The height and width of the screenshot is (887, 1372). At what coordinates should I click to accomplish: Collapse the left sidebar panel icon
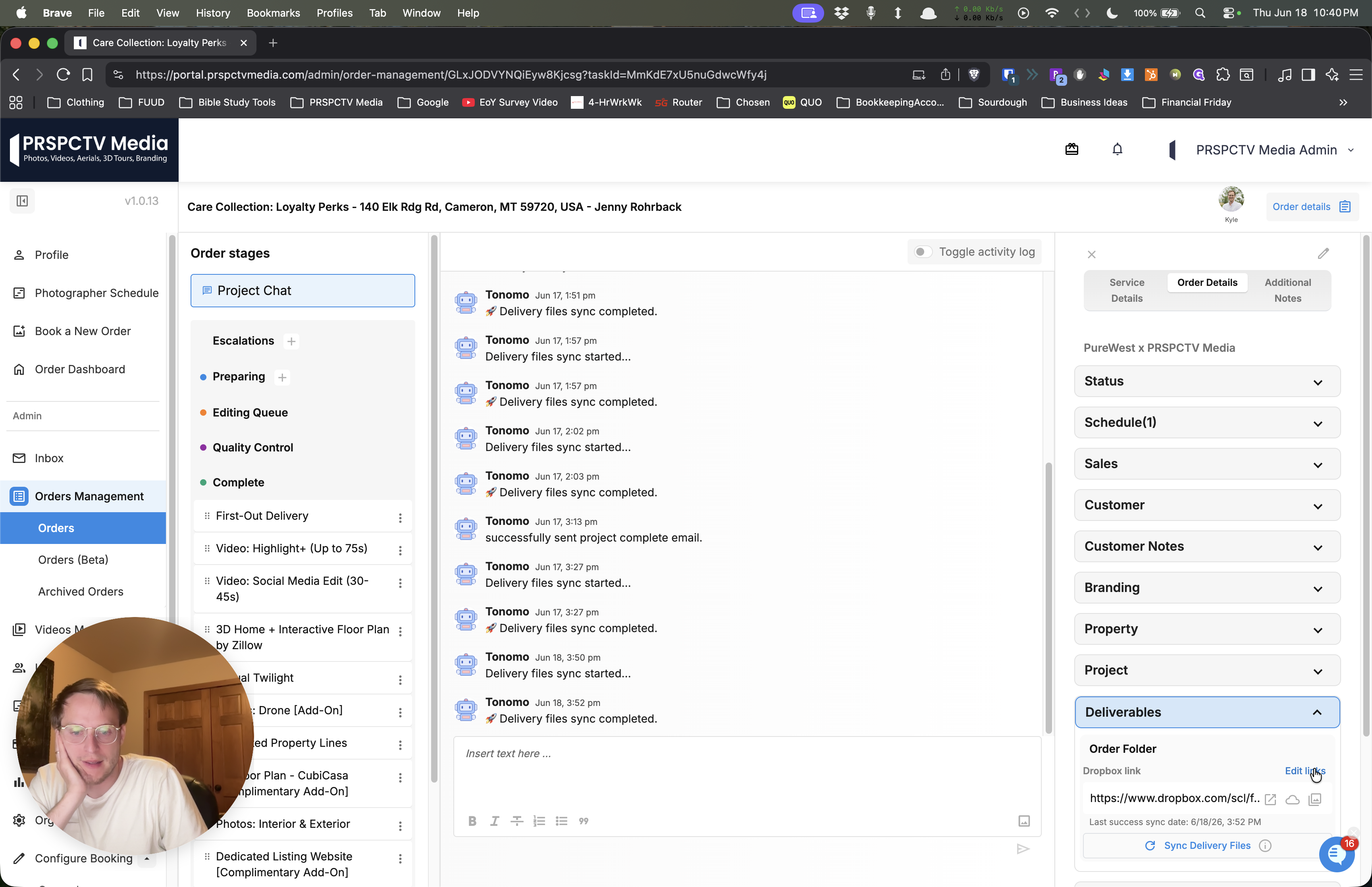coord(23,201)
